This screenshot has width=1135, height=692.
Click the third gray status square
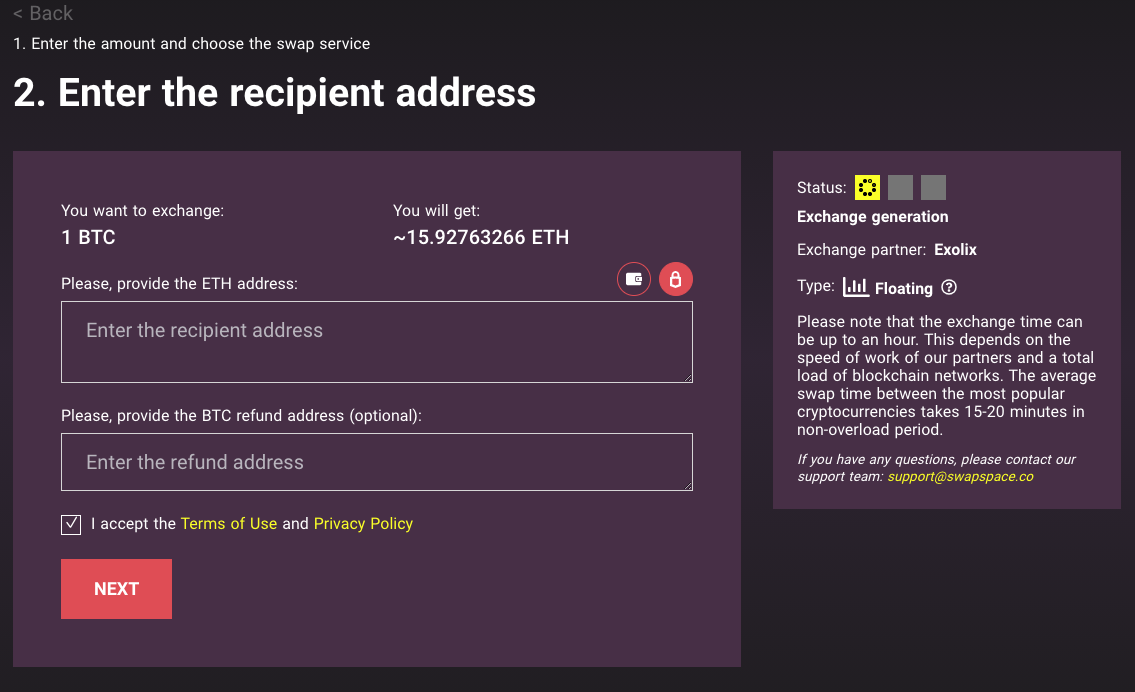[x=933, y=187]
